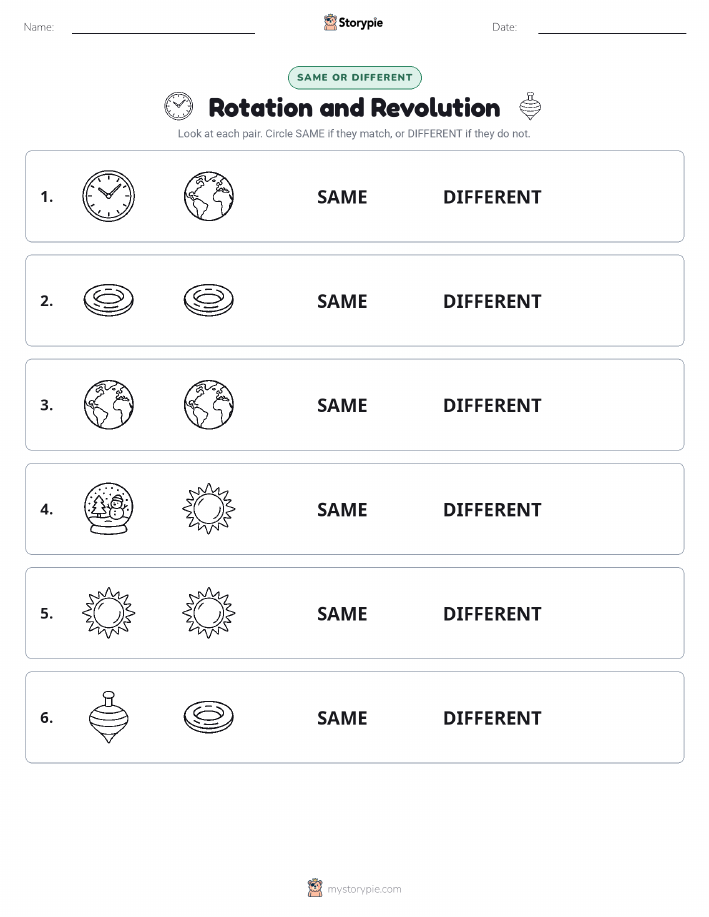Click the second sun in row 5
This screenshot has width=709, height=917.
(209, 613)
